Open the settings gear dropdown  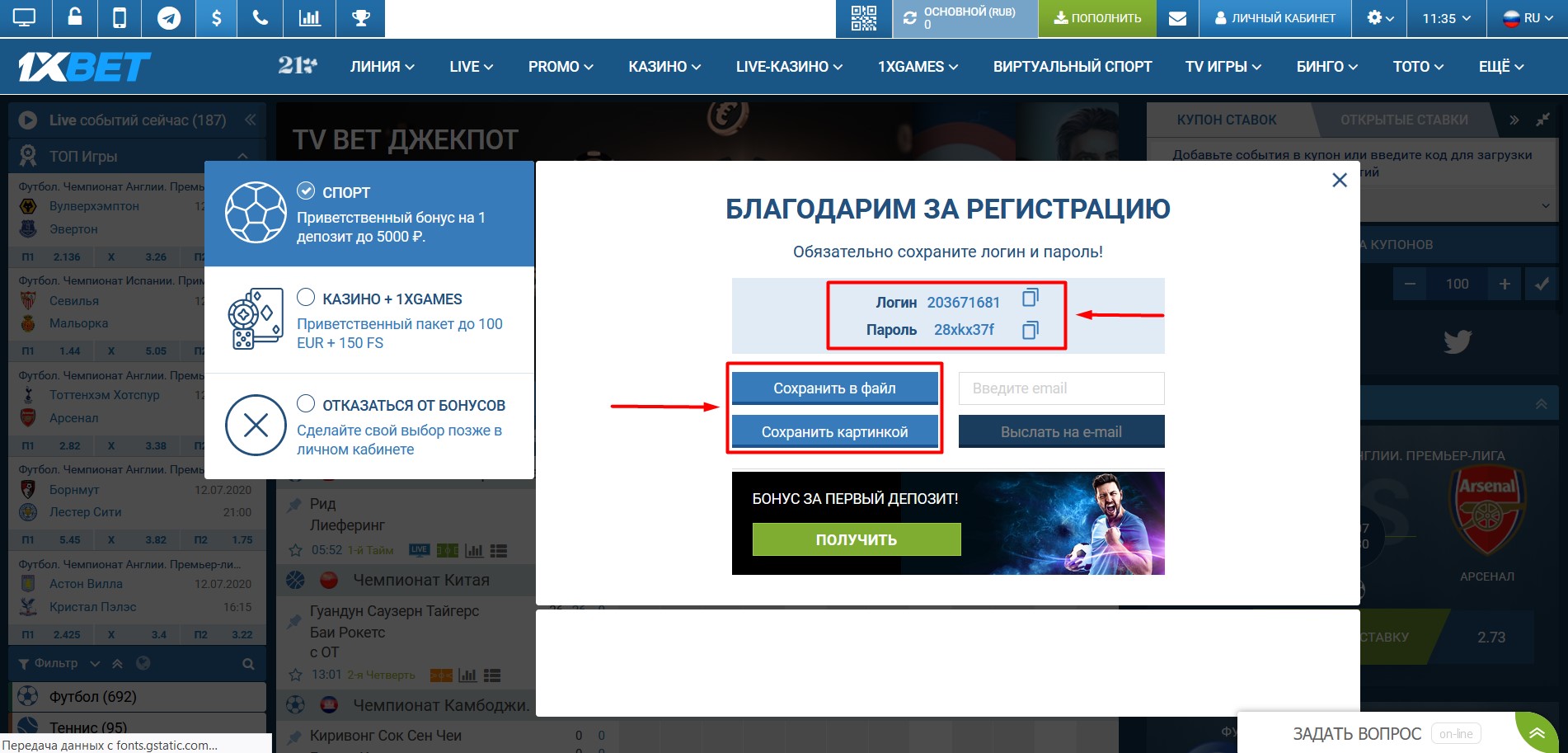(1380, 18)
